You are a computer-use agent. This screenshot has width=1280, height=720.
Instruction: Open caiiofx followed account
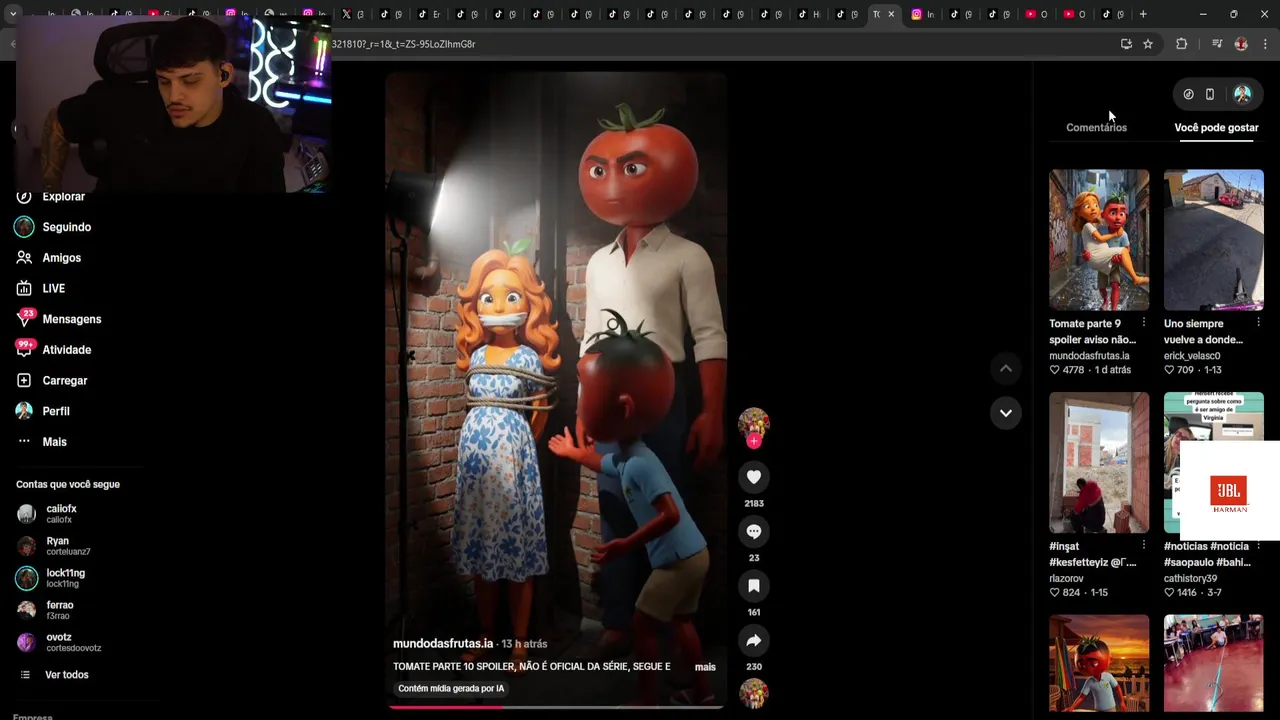47,514
